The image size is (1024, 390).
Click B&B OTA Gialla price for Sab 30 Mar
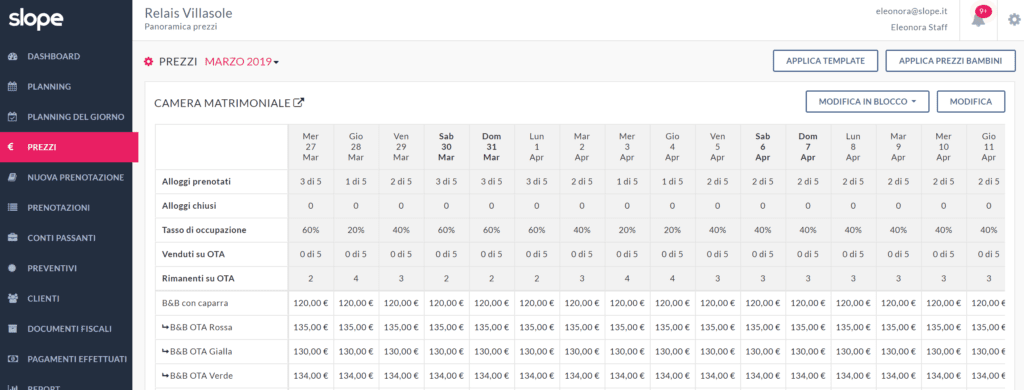446,351
